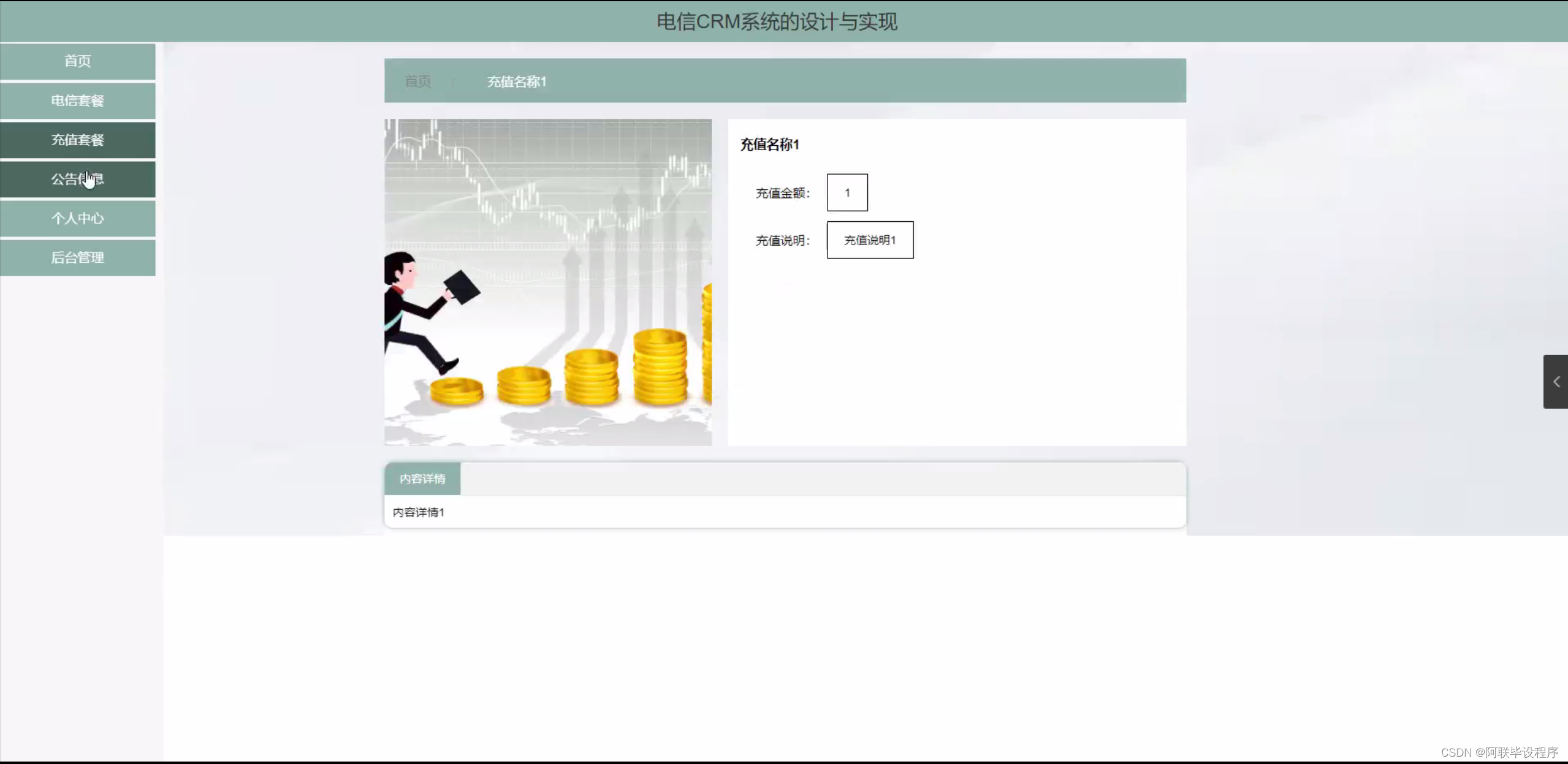Select the 充值套餐 sidebar item
Image resolution: width=1568 pixels, height=764 pixels.
77,140
